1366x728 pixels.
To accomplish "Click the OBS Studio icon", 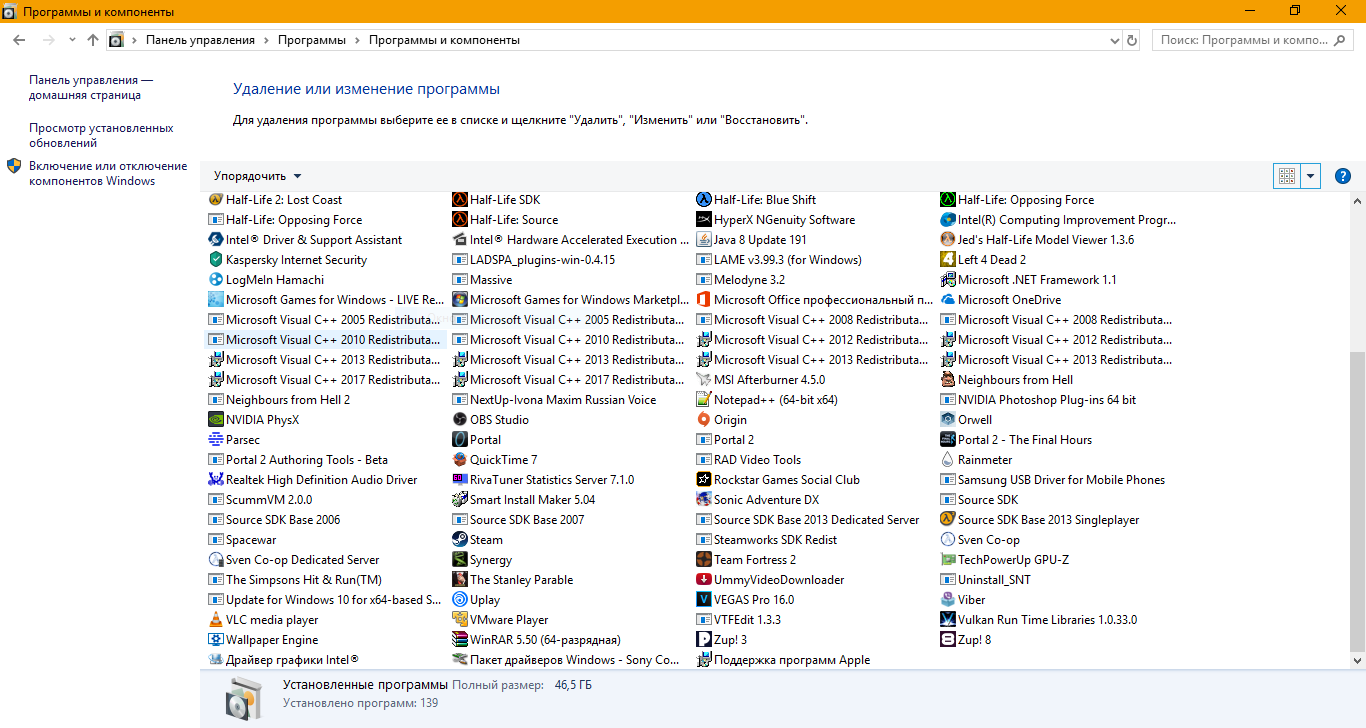I will (x=459, y=420).
